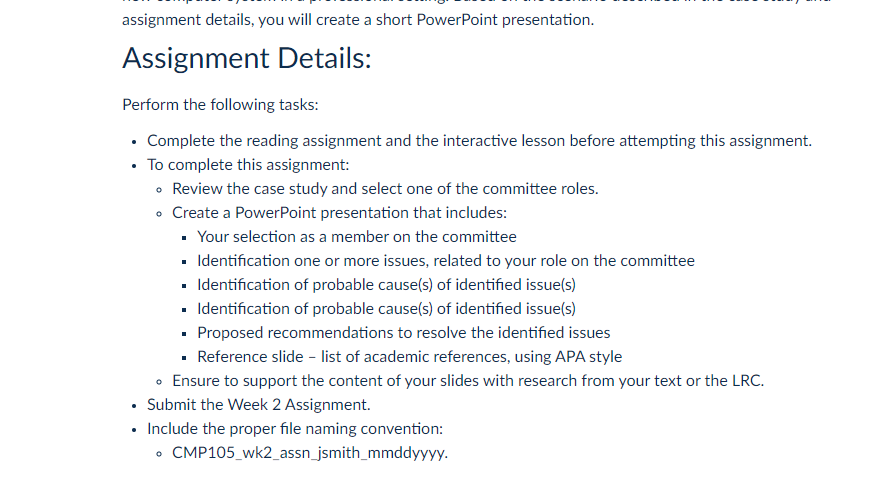Click 'Submit the Week 2 Assignment.' text
The width and height of the screenshot is (884, 480).
point(259,405)
